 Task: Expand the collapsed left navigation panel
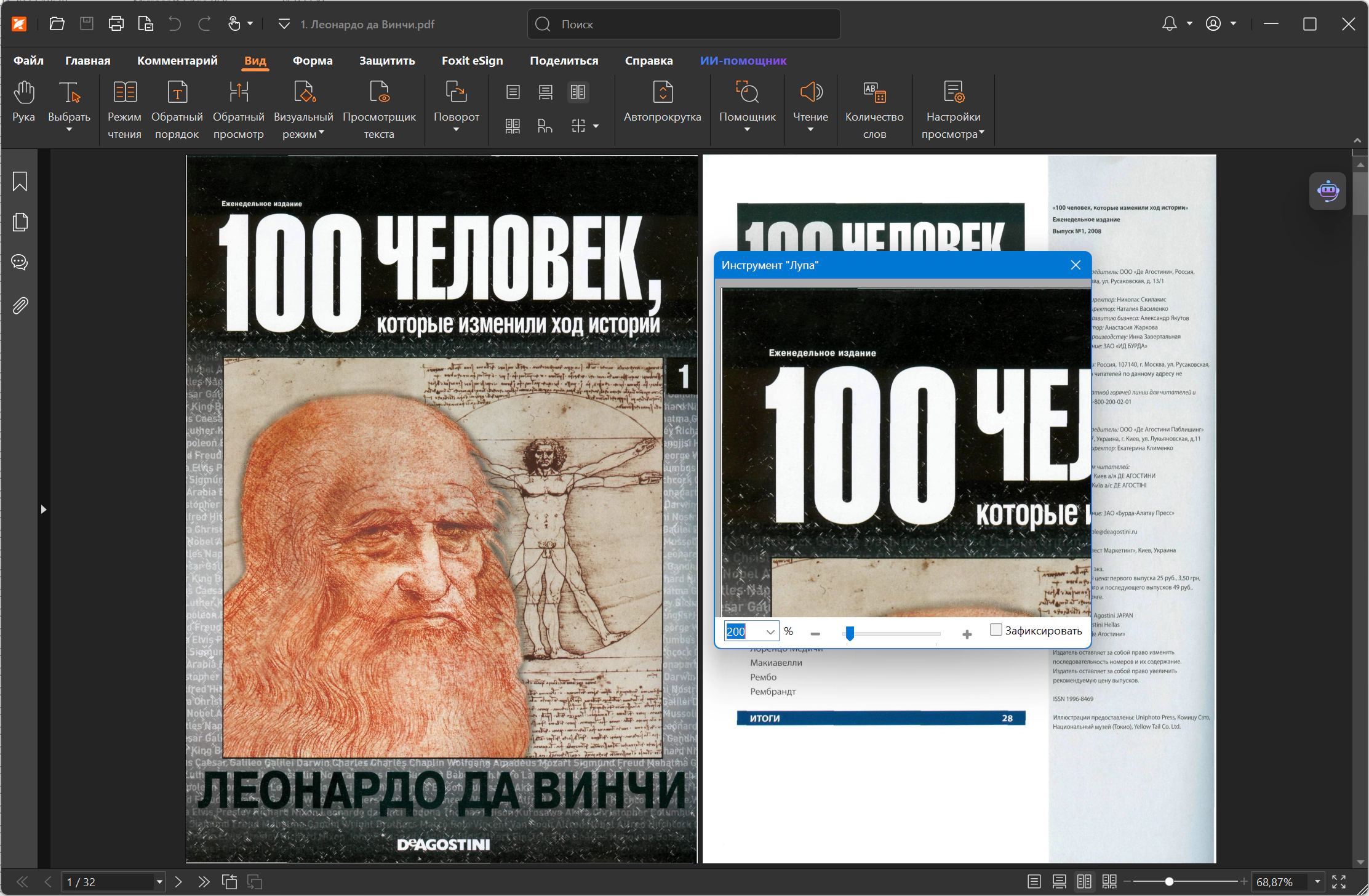tap(43, 510)
